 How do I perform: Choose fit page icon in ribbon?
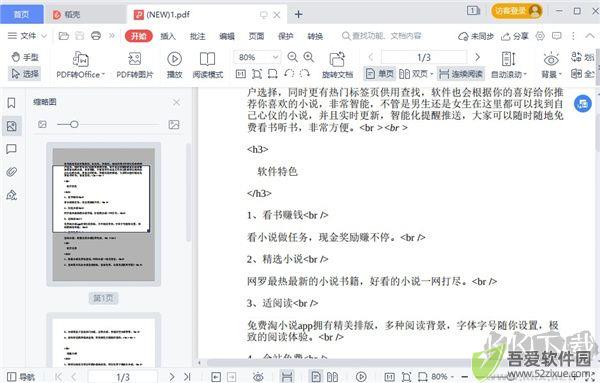pos(257,73)
